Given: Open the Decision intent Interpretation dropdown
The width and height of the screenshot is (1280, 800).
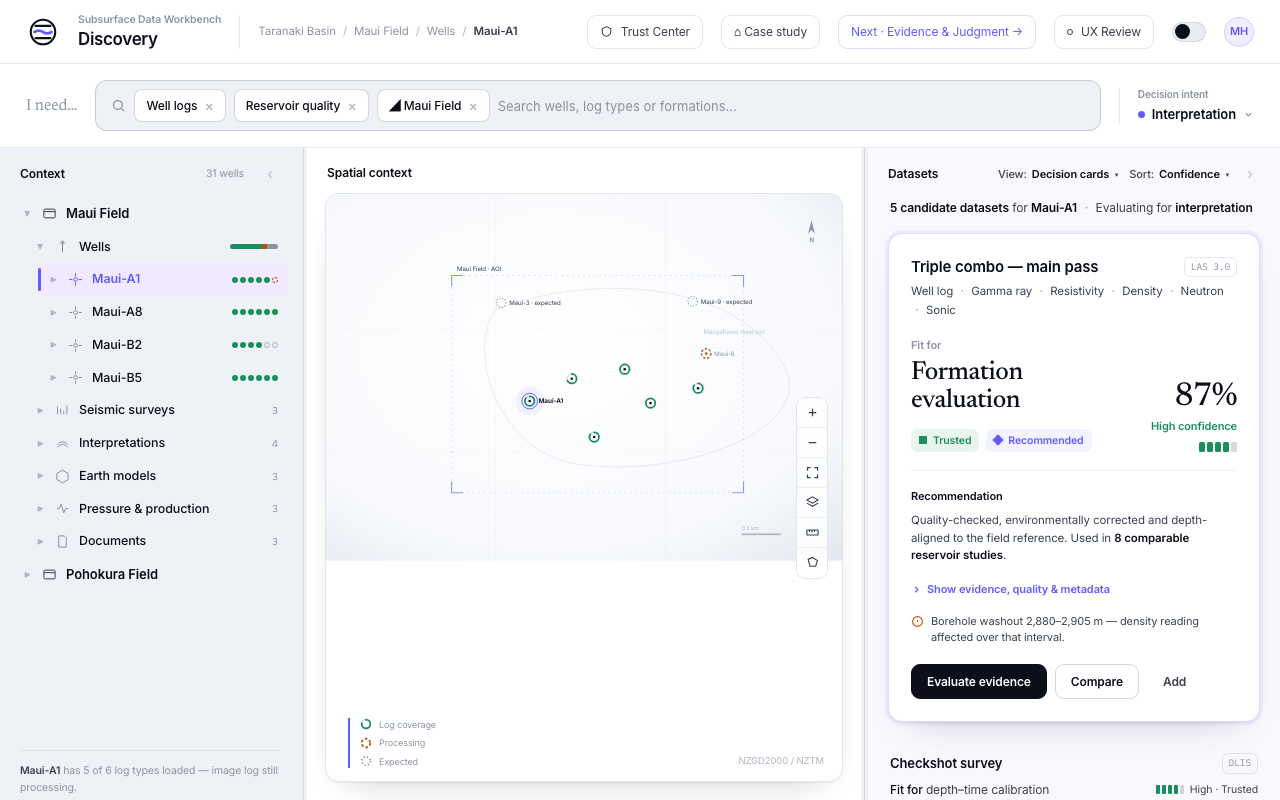Looking at the screenshot, I should pos(1195,114).
